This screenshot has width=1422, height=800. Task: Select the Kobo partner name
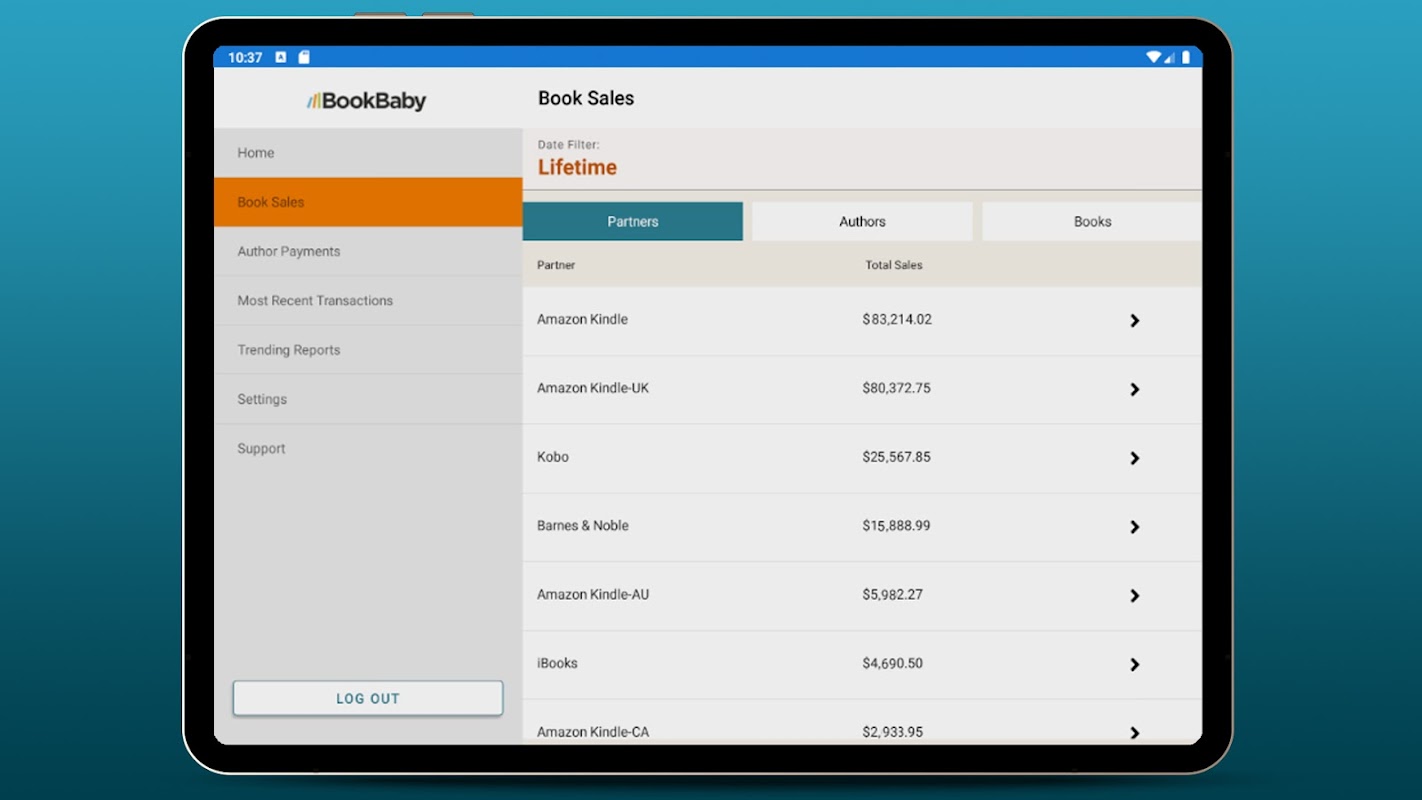click(x=553, y=457)
